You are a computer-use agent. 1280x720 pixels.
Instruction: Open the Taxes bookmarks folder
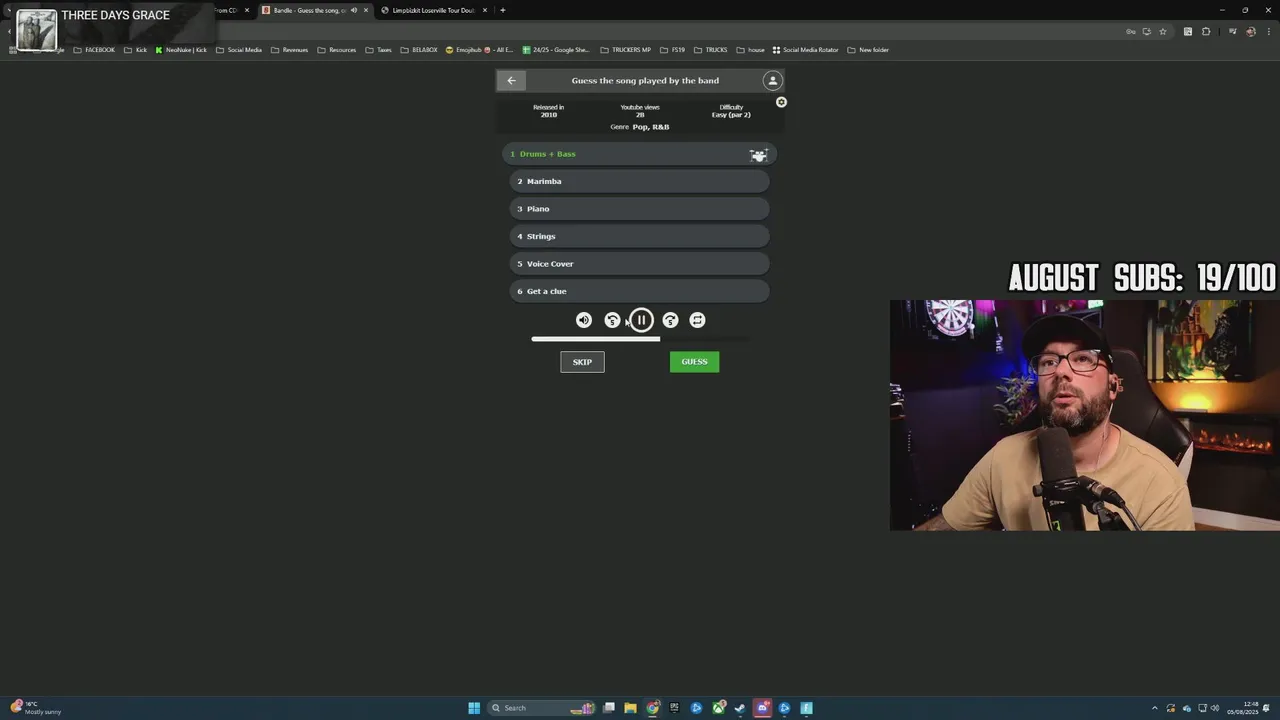[x=378, y=50]
